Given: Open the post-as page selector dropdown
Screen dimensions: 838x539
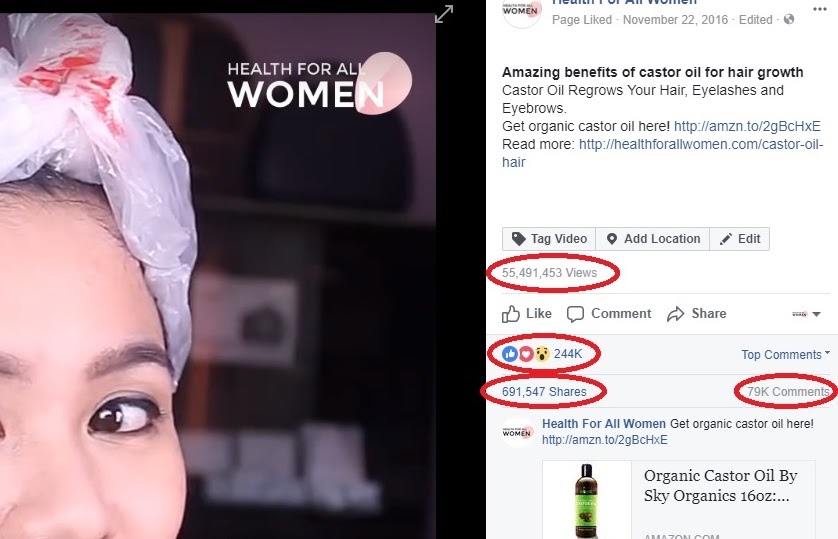Looking at the screenshot, I should point(806,314).
